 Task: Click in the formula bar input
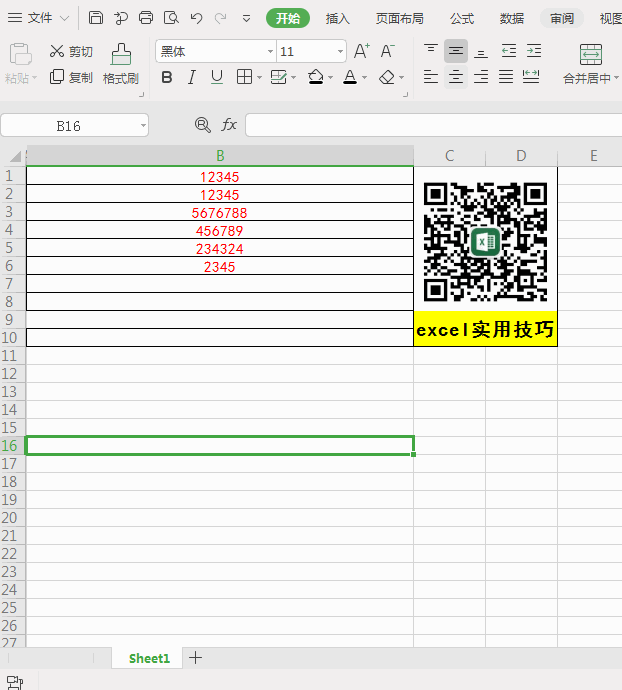[433, 125]
